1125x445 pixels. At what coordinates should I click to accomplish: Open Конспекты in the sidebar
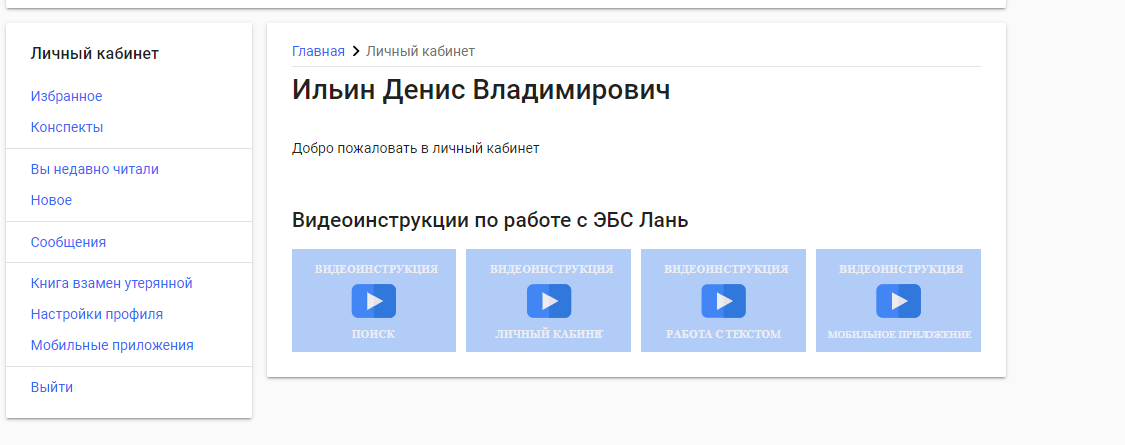(67, 127)
